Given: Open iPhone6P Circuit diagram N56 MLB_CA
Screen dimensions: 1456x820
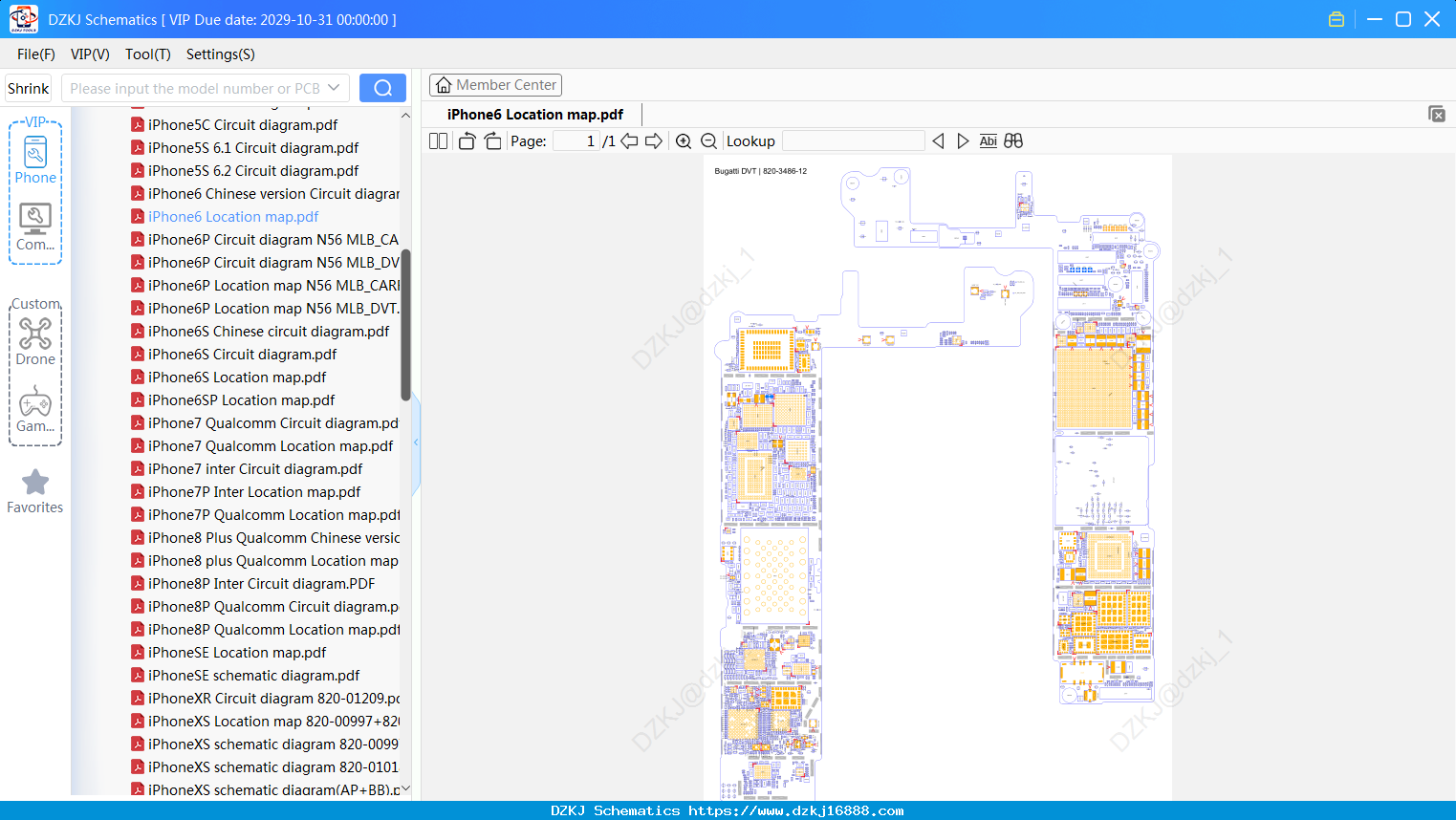Looking at the screenshot, I should [x=273, y=239].
